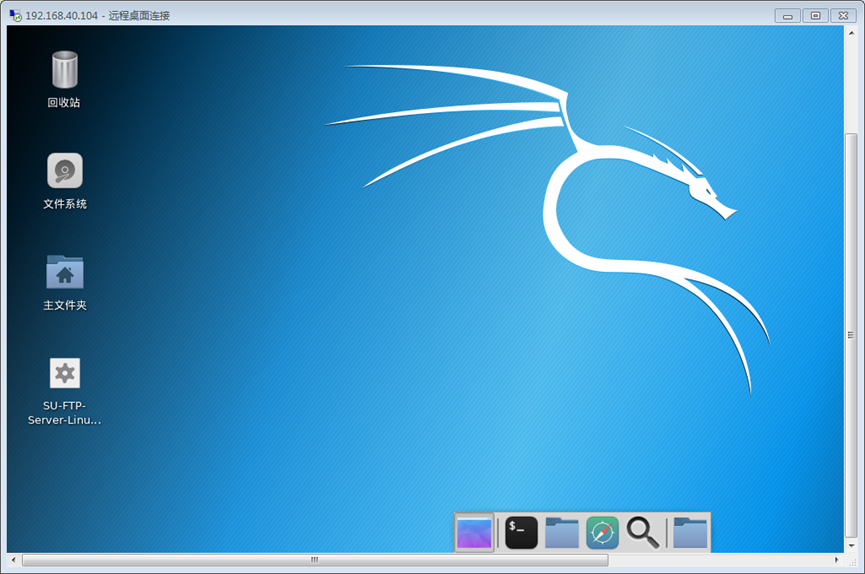Select the 文件系统 disk icon
865x574 pixels.
point(65,171)
